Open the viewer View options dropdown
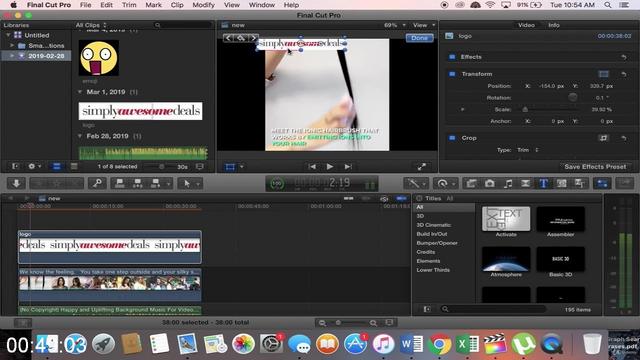This screenshot has height=360, width=640. [424, 25]
